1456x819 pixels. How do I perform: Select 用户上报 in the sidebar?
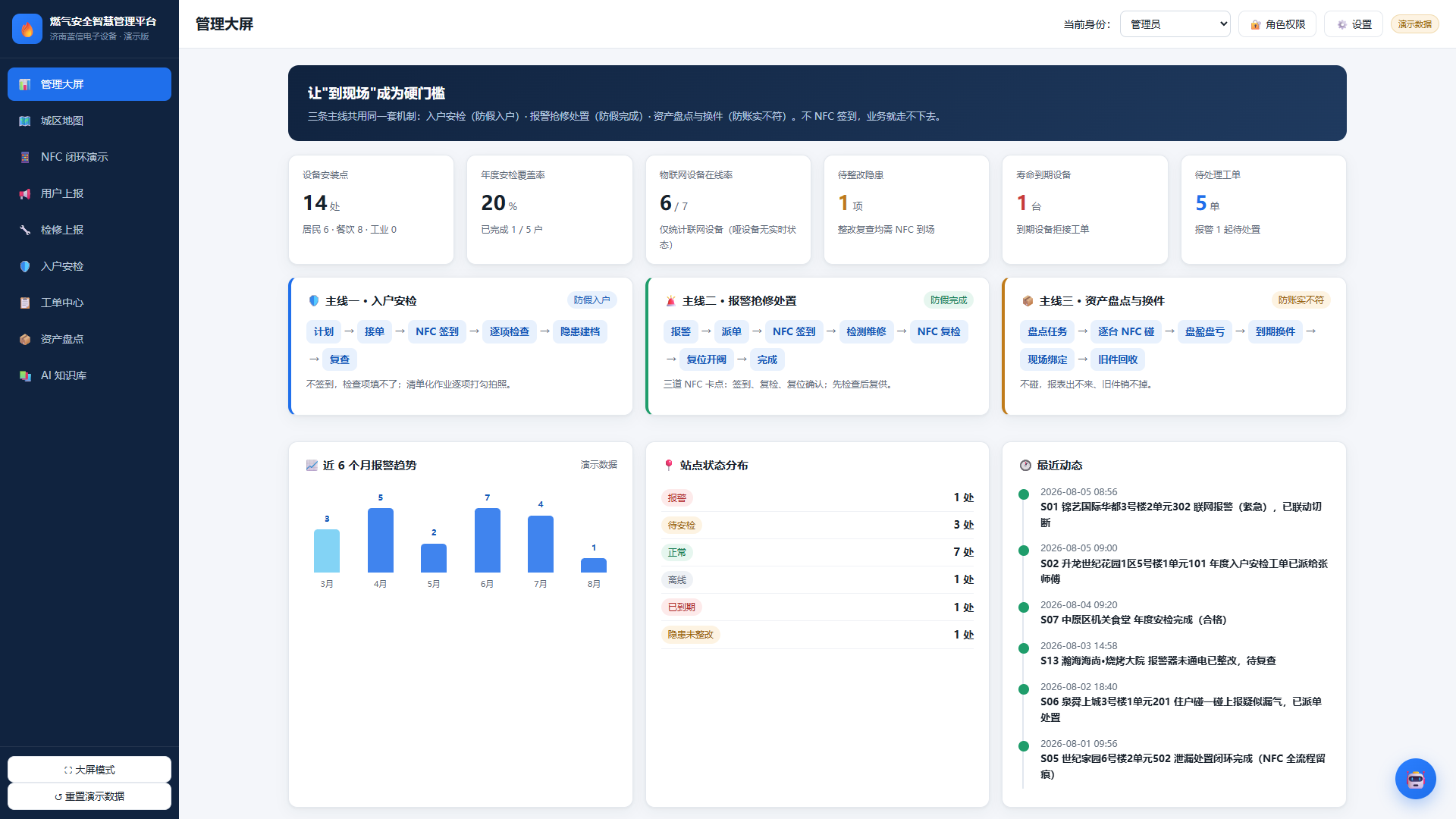tap(89, 193)
